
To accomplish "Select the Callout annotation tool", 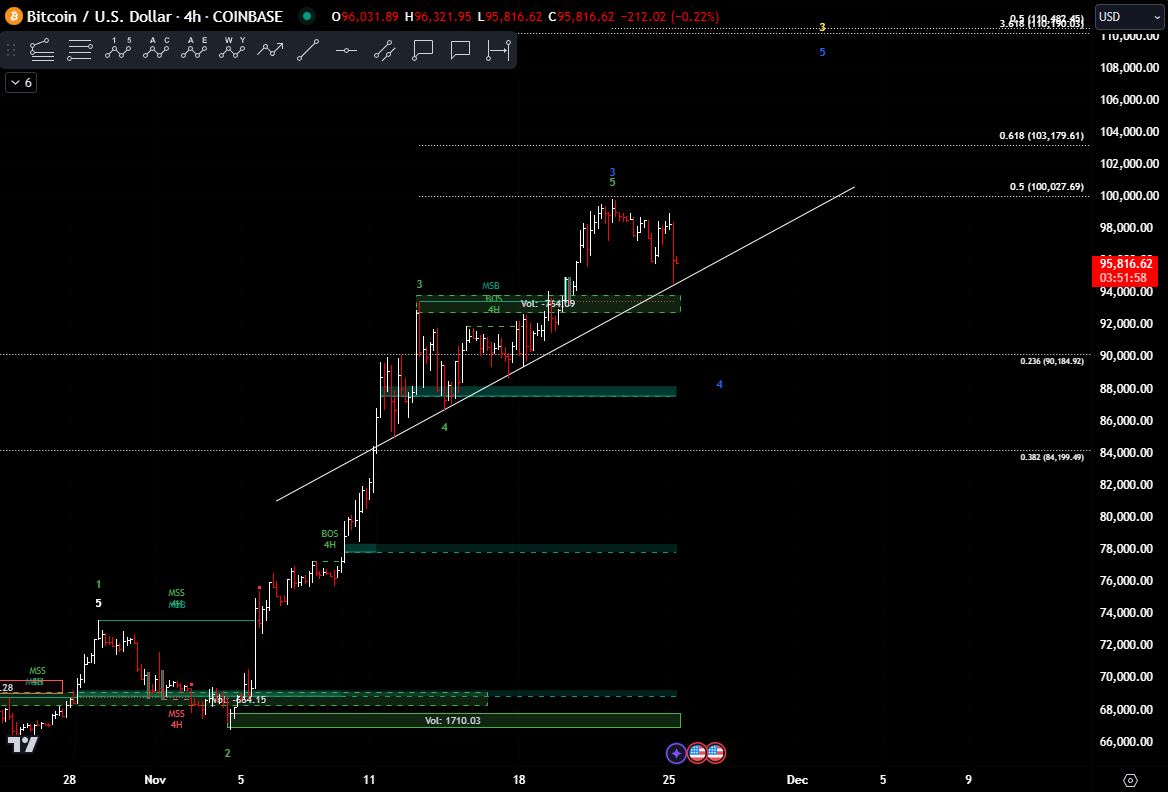I will point(422,50).
